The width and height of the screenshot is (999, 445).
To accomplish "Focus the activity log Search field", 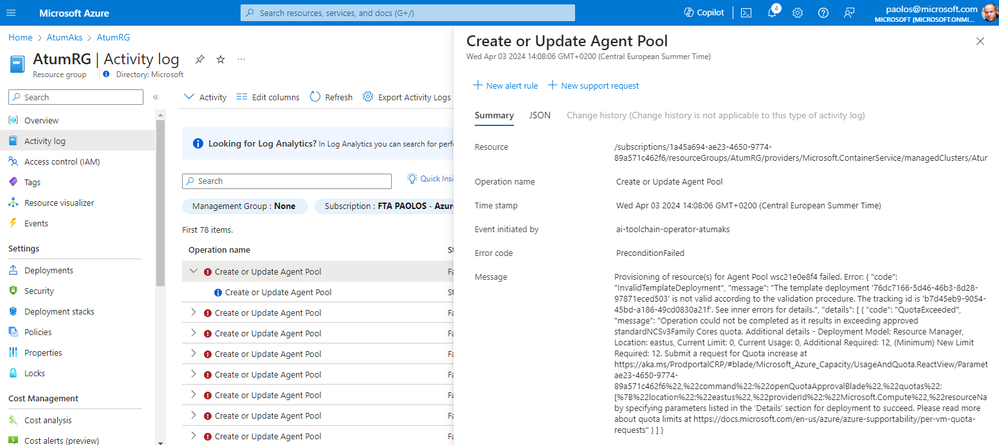I will [287, 181].
